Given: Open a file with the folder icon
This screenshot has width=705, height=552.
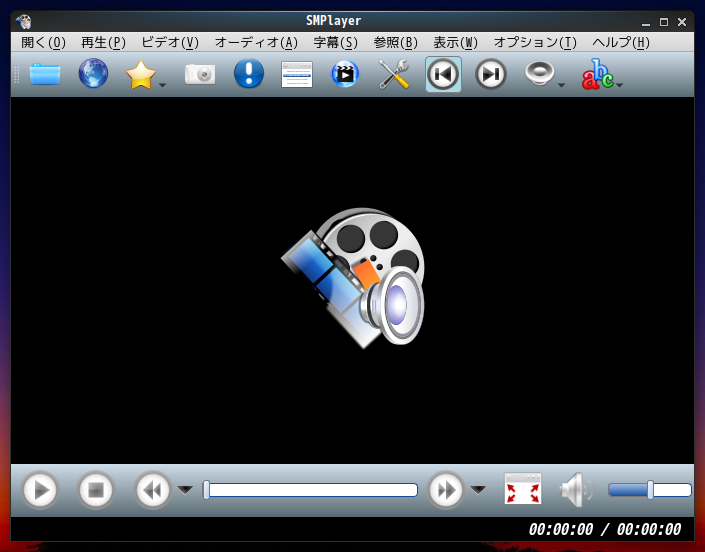Looking at the screenshot, I should pos(45,74).
